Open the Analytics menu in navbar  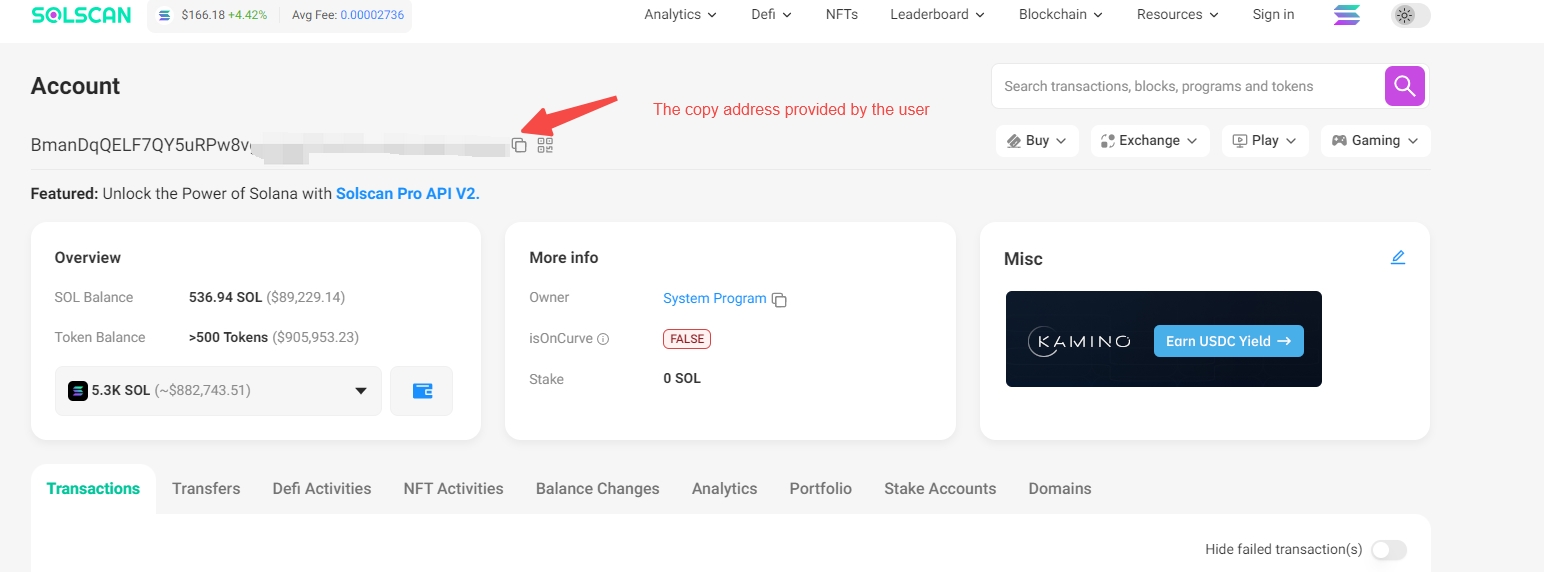680,15
